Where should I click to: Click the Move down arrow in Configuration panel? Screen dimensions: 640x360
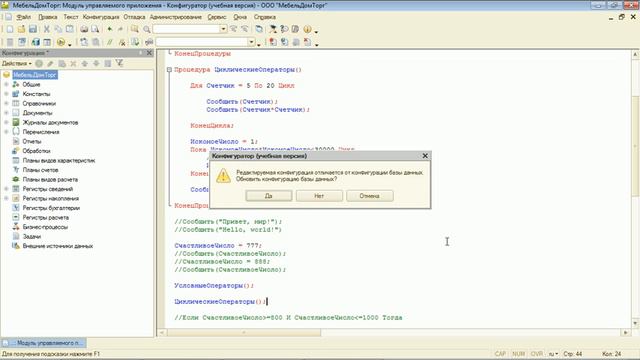pyautogui.click(x=96, y=64)
